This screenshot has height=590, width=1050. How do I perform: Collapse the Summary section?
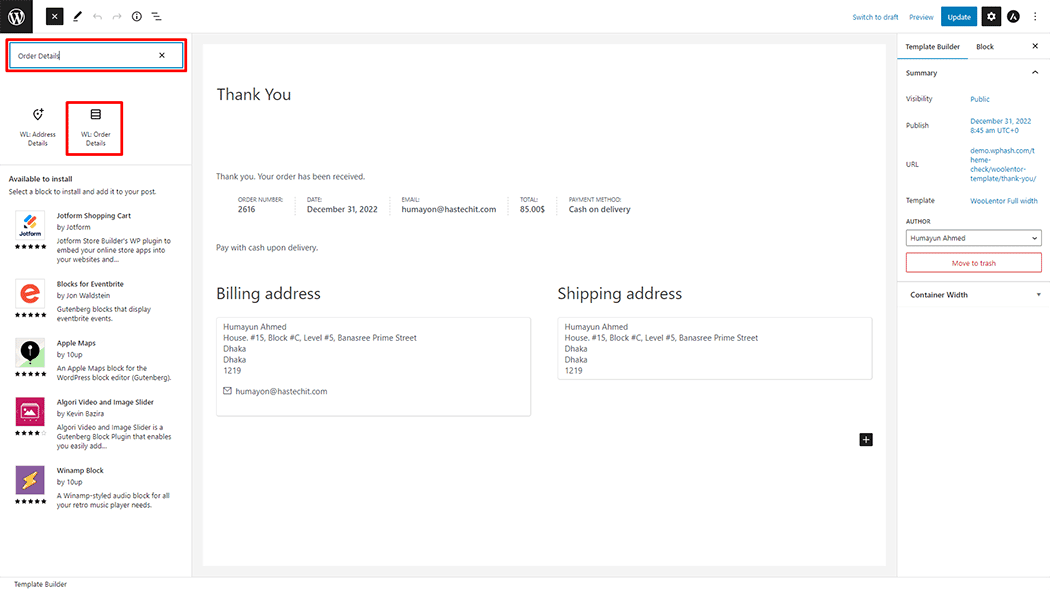coord(1034,73)
